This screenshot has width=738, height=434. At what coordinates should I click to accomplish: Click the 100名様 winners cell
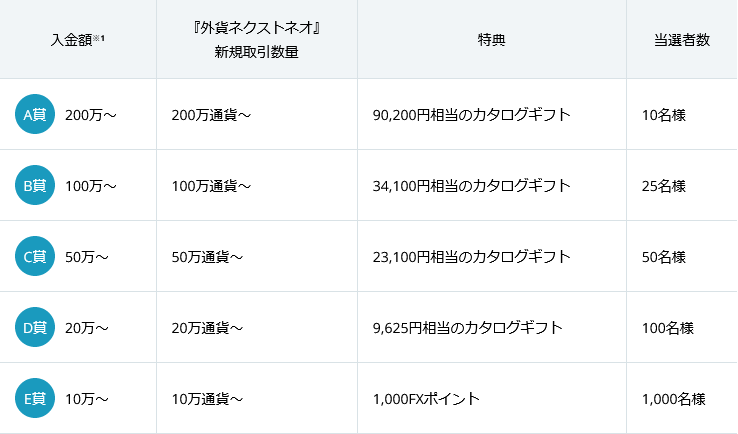[668, 328]
